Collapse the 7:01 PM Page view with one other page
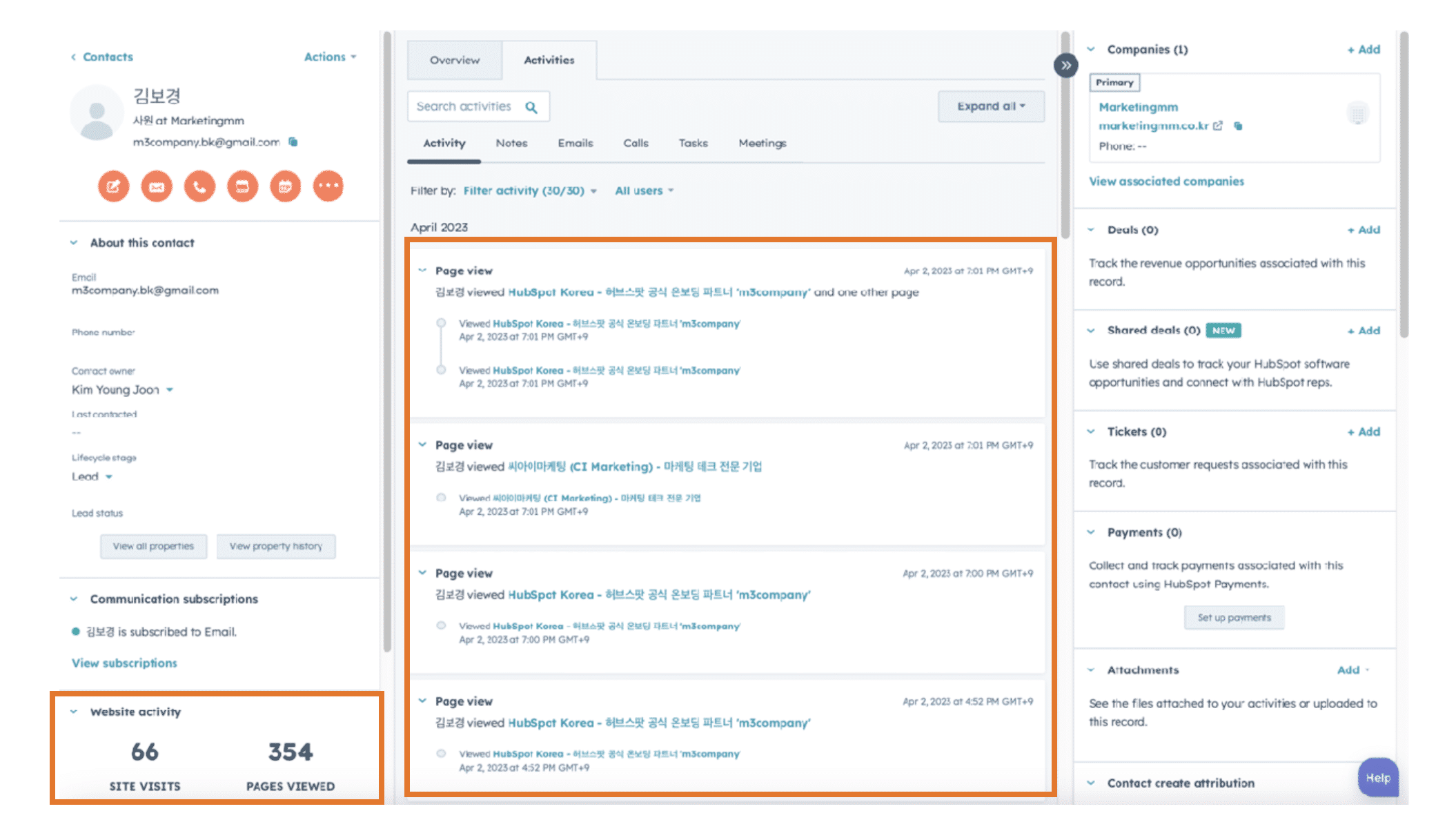This screenshot has height=831, width=1456. pyautogui.click(x=422, y=271)
